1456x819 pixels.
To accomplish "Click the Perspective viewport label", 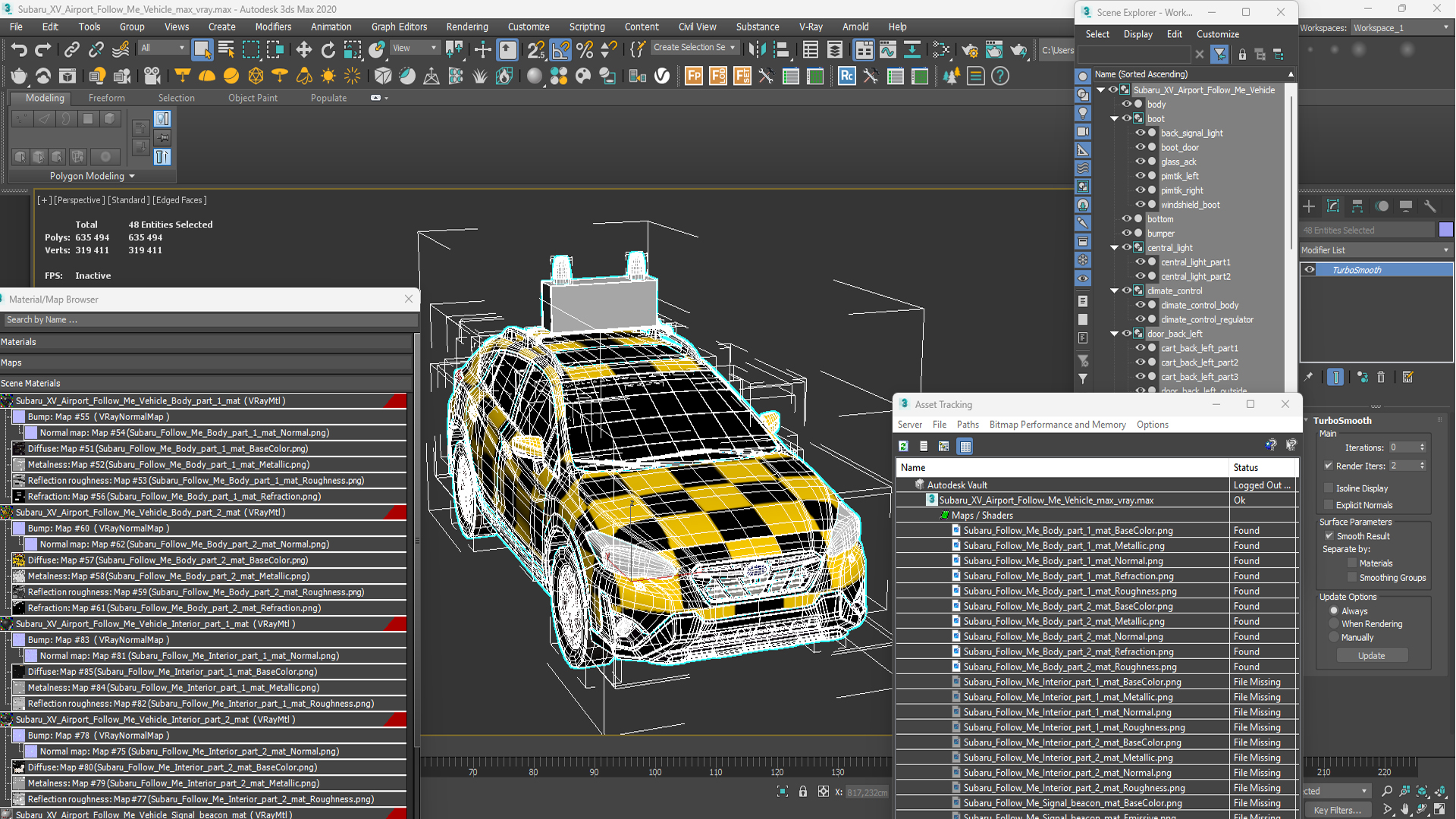I will 79,200.
